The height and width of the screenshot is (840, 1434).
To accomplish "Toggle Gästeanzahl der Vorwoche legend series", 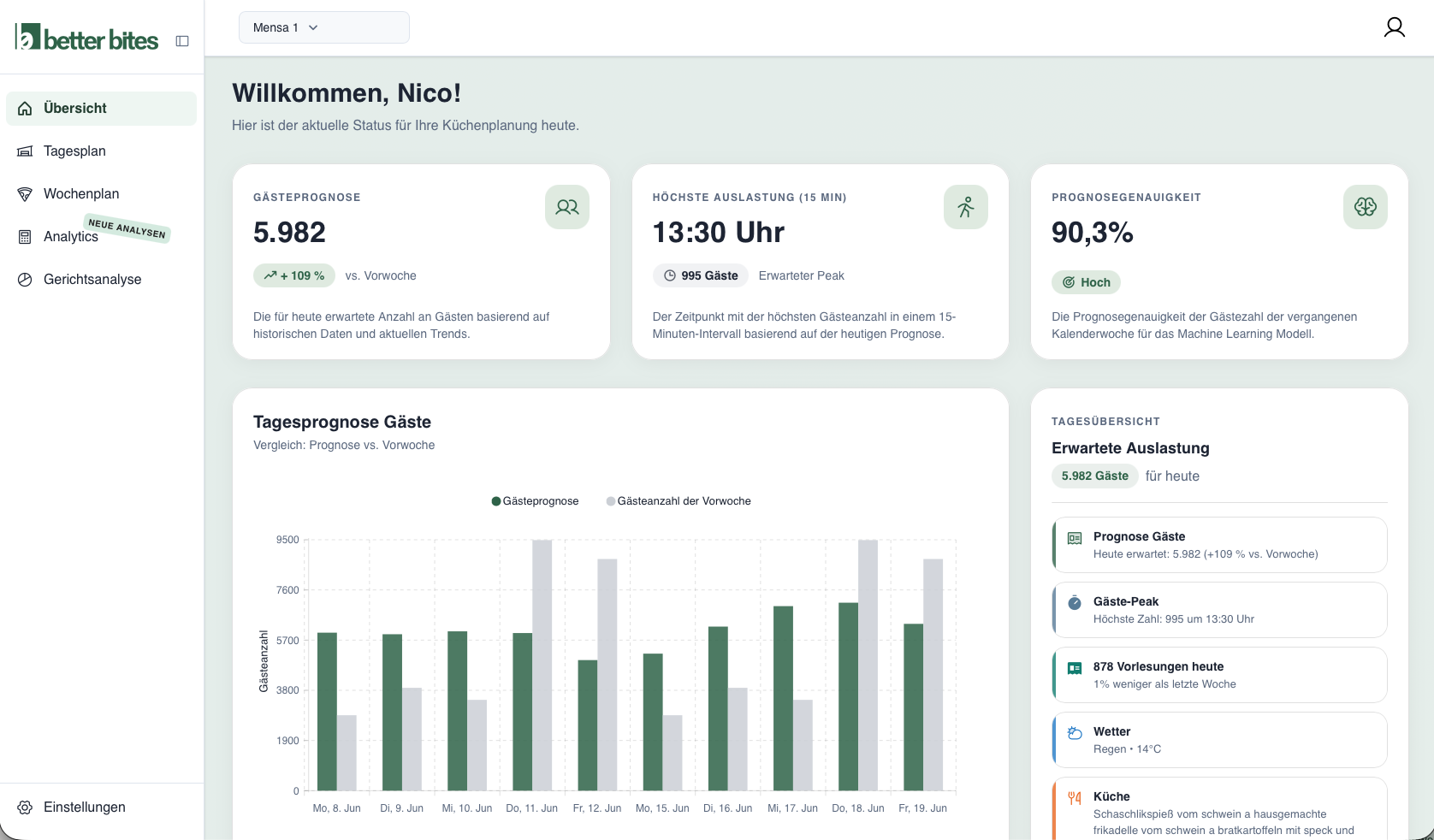I will tap(678, 501).
